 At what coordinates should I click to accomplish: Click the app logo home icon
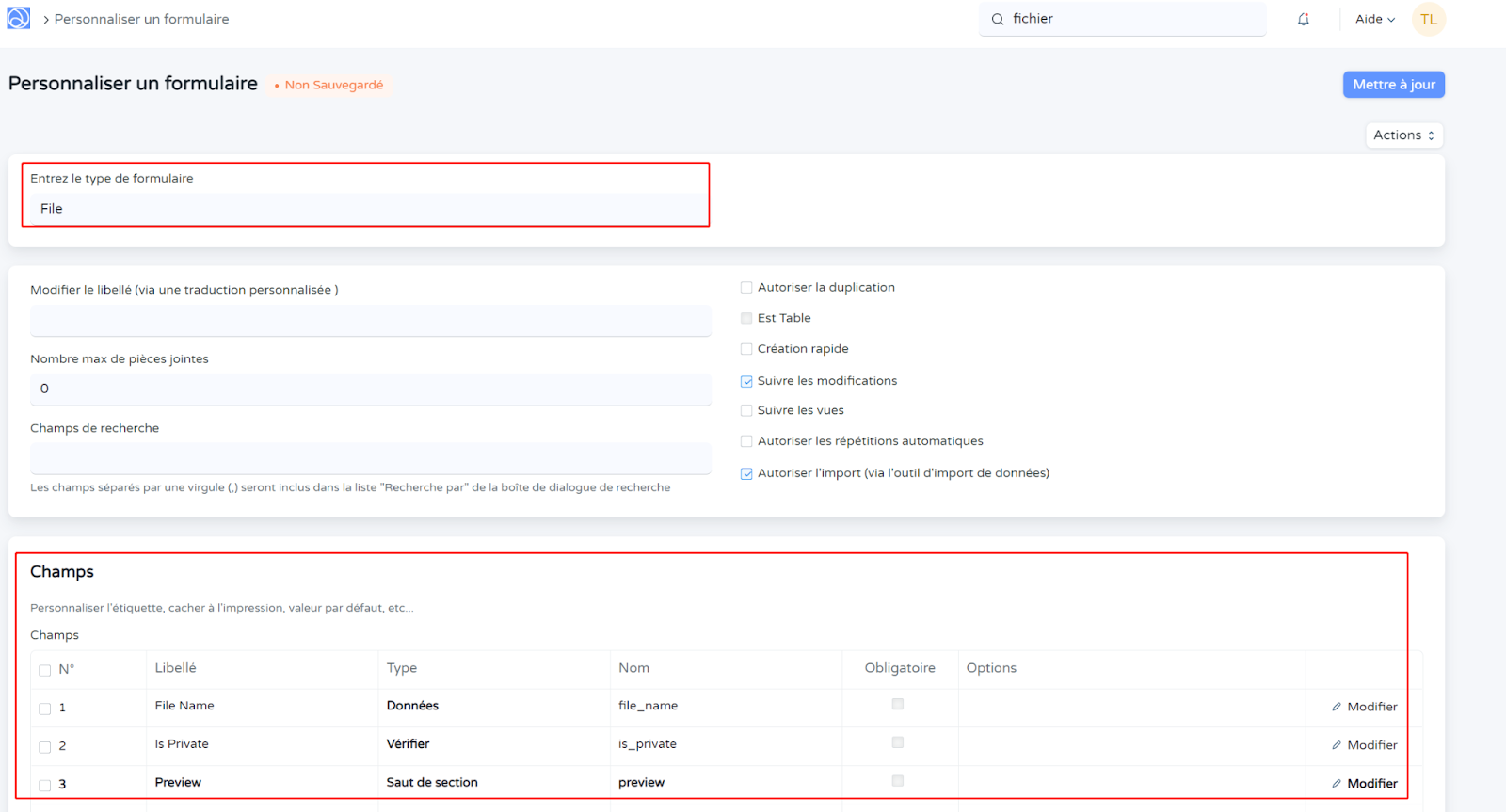[19, 19]
